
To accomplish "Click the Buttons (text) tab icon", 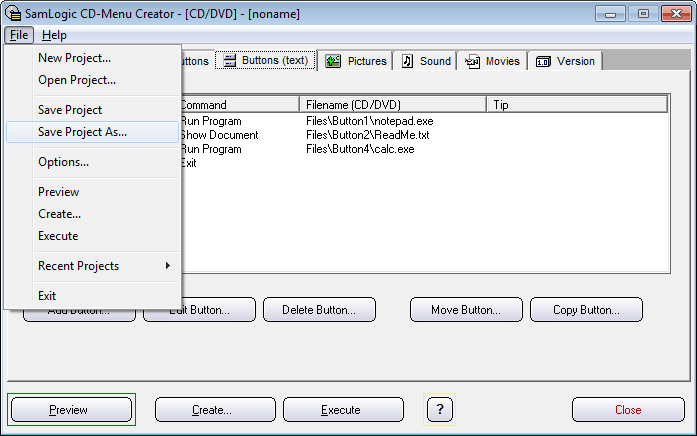I will [x=229, y=60].
